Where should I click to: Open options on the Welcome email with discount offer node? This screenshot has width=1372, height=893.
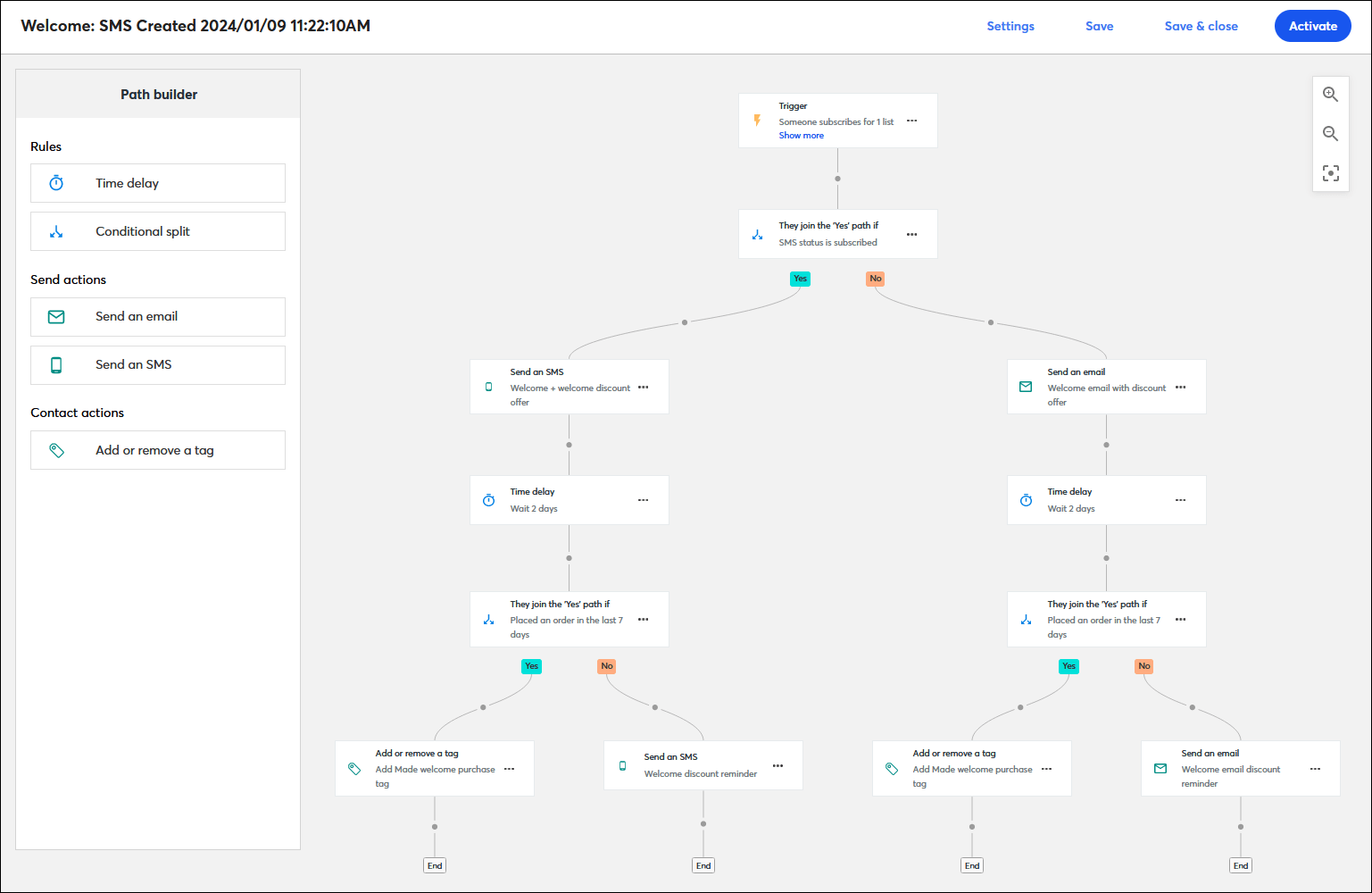1180,388
